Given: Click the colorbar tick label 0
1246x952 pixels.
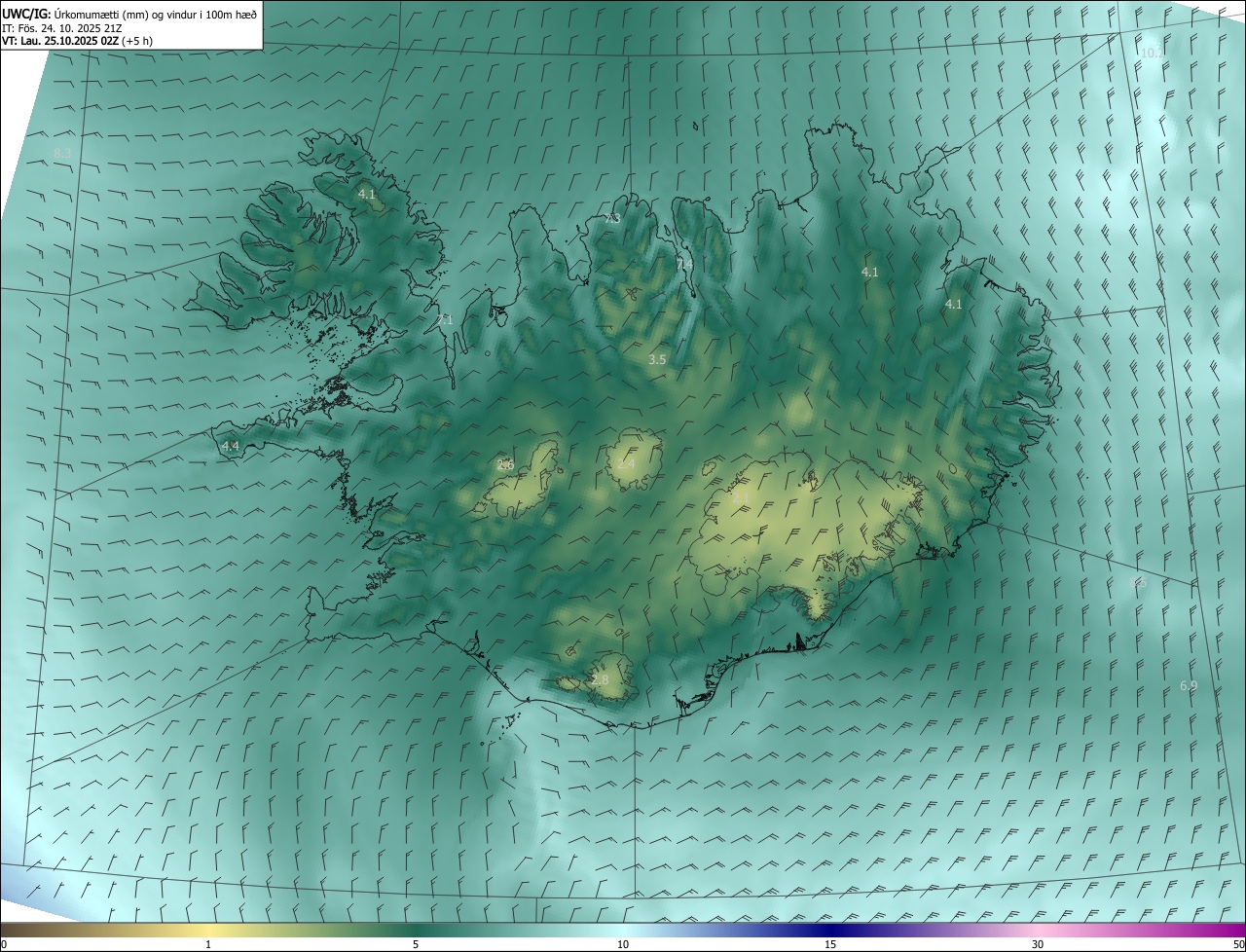Looking at the screenshot, I should click(4, 944).
